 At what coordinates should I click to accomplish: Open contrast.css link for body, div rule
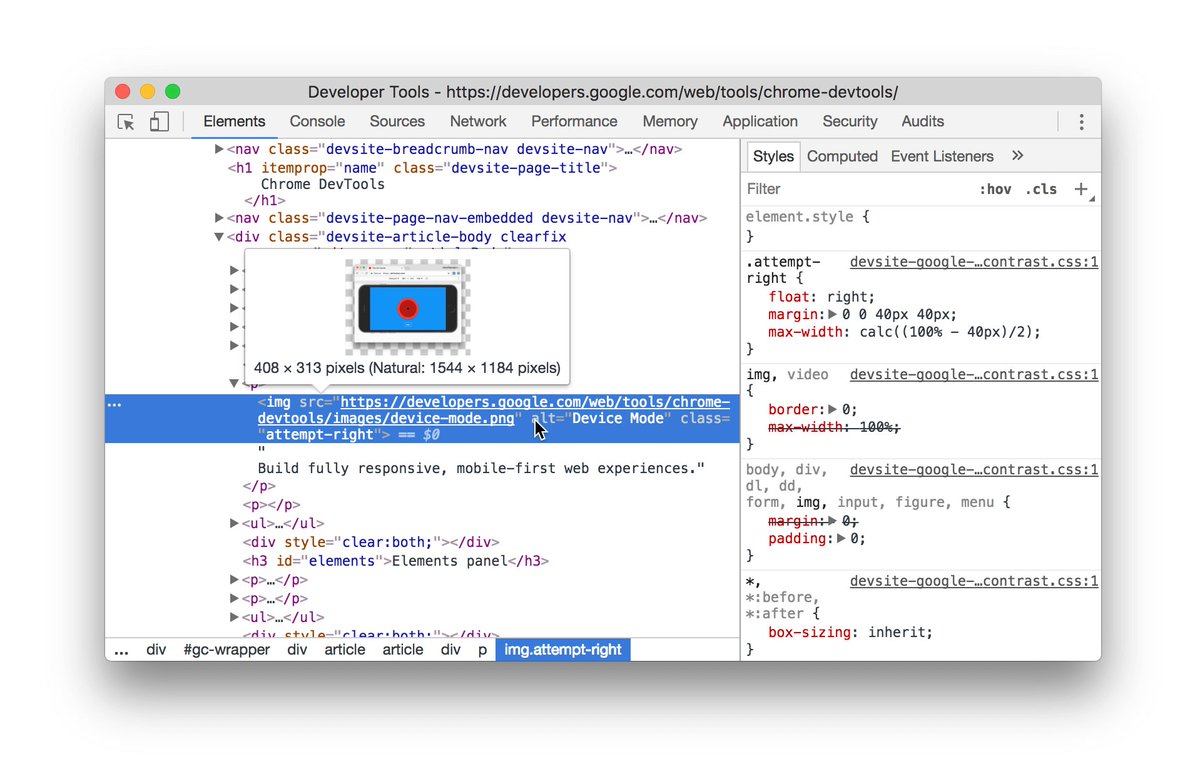(x=974, y=469)
